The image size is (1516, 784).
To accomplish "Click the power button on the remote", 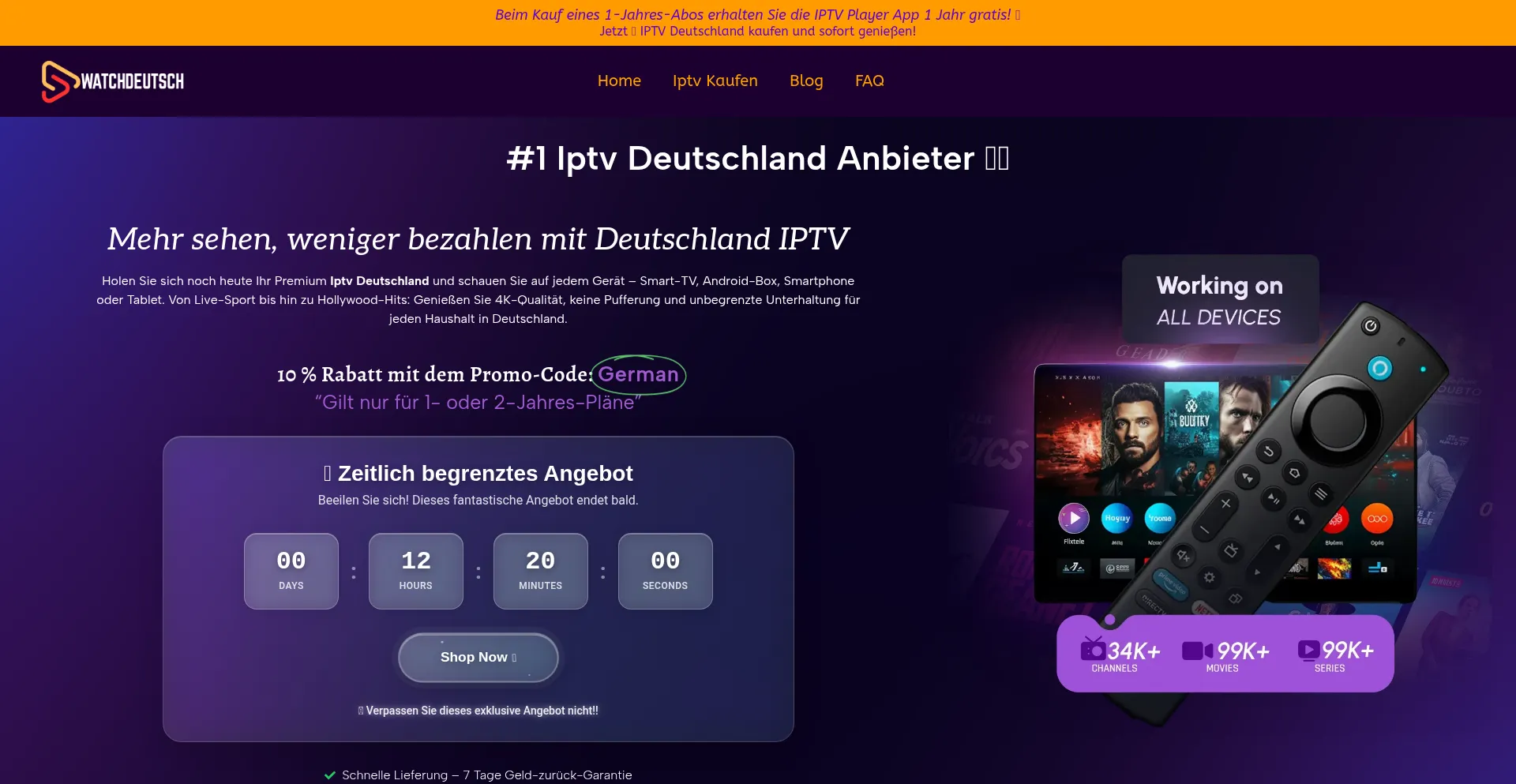I will [1371, 325].
